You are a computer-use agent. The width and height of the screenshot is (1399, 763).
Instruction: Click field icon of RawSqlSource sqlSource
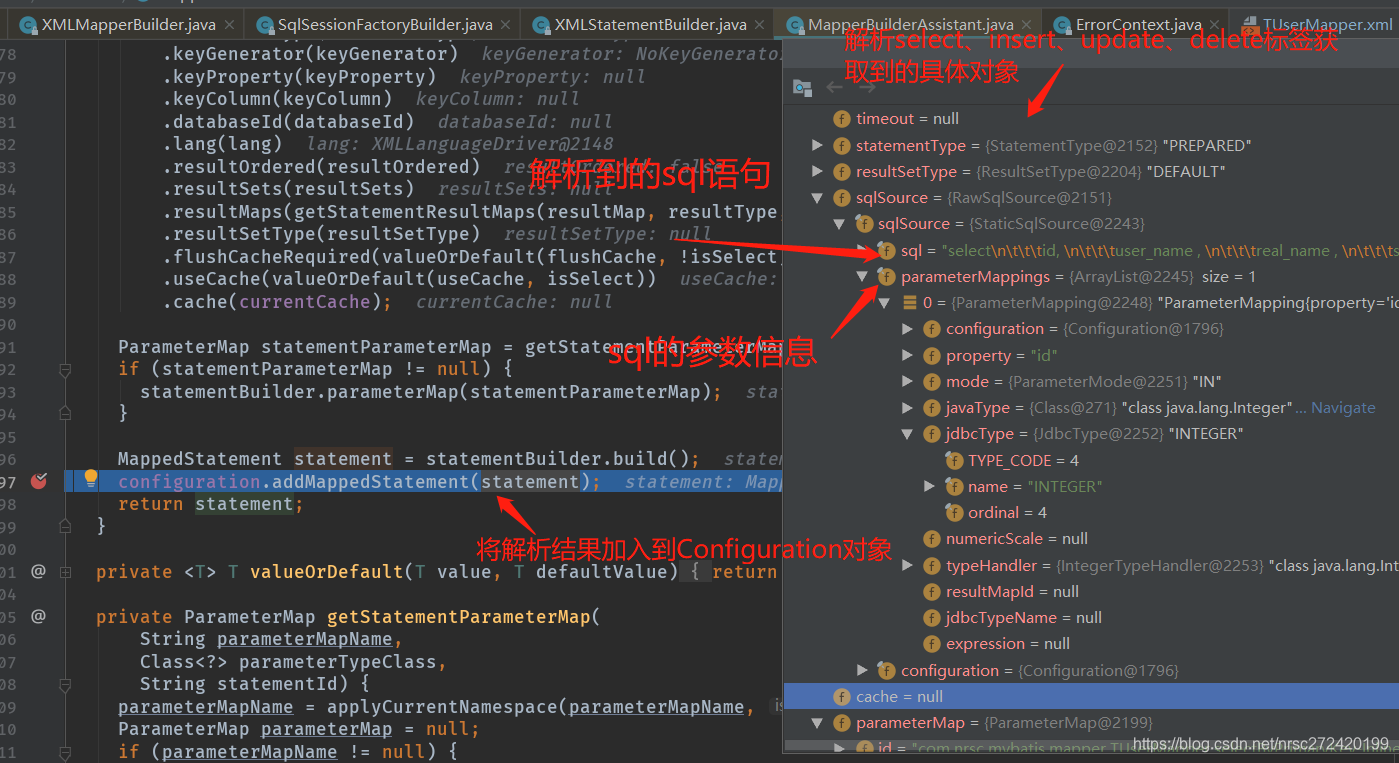coord(842,197)
